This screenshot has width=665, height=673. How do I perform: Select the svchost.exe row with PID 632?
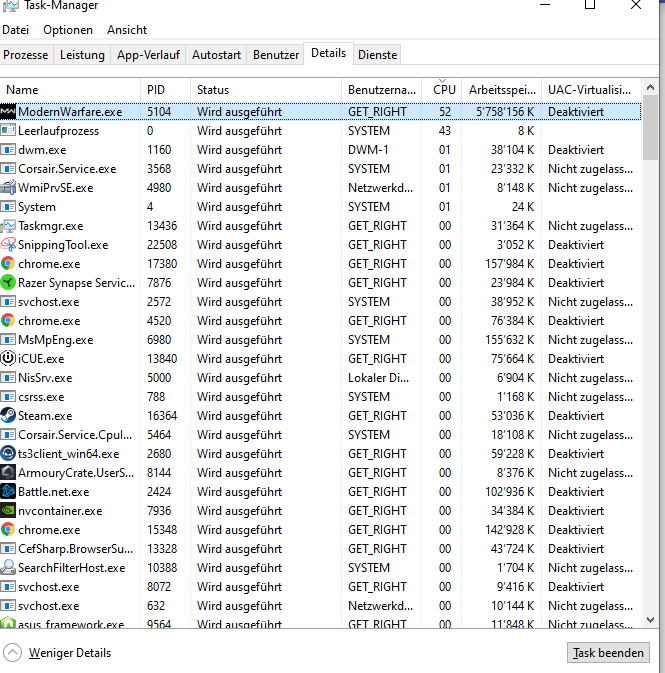point(320,606)
